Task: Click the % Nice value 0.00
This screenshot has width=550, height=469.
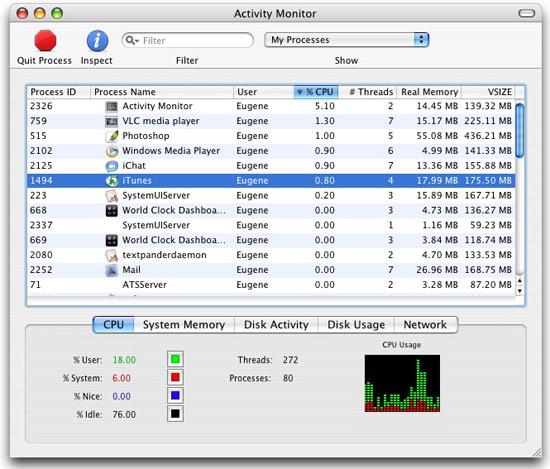Action: point(121,396)
